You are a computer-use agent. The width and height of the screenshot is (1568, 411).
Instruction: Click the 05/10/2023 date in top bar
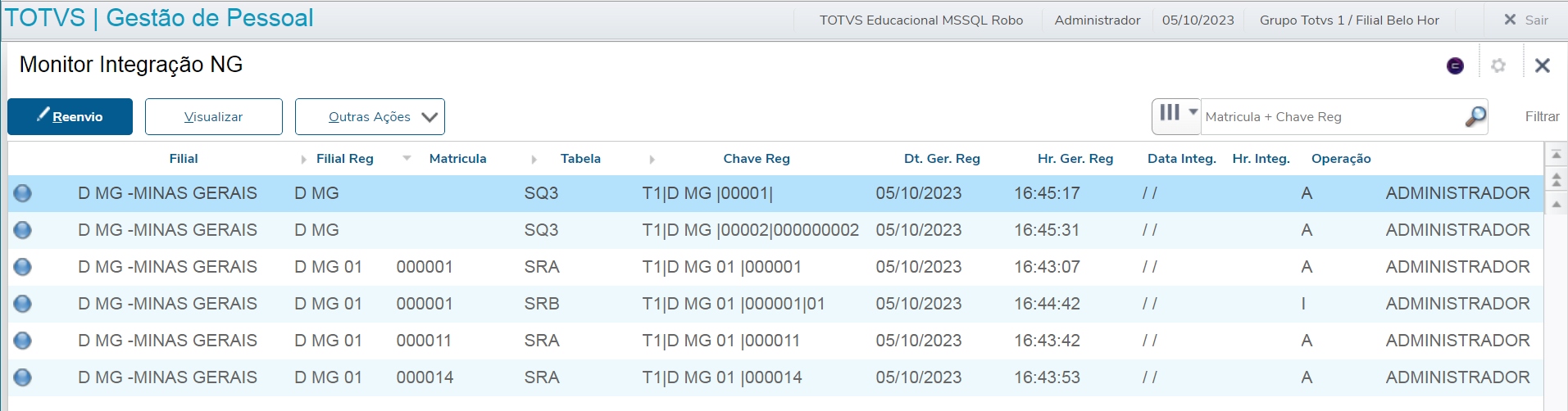(x=1198, y=20)
